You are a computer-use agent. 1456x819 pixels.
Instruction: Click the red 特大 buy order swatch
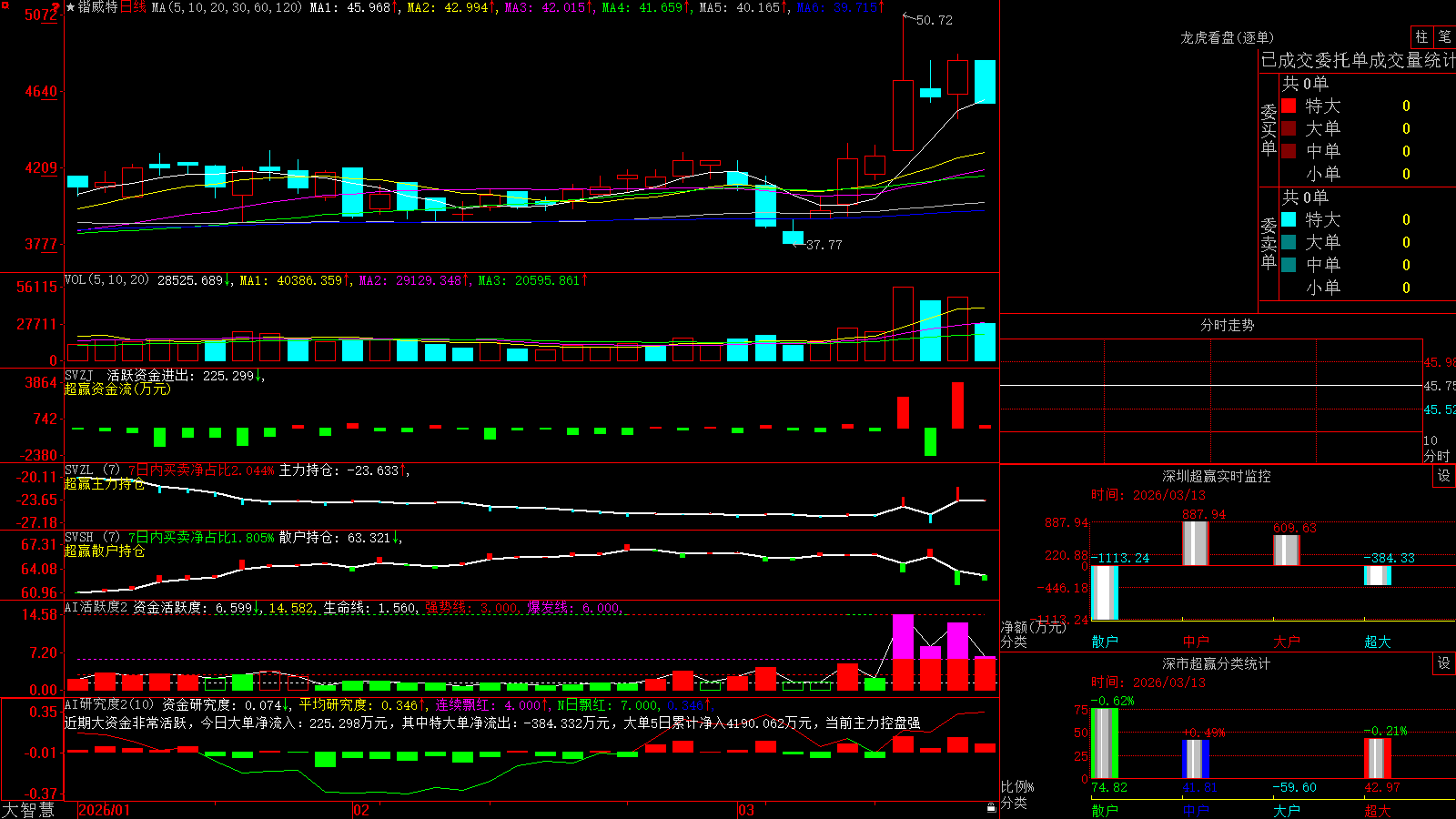(x=1289, y=106)
